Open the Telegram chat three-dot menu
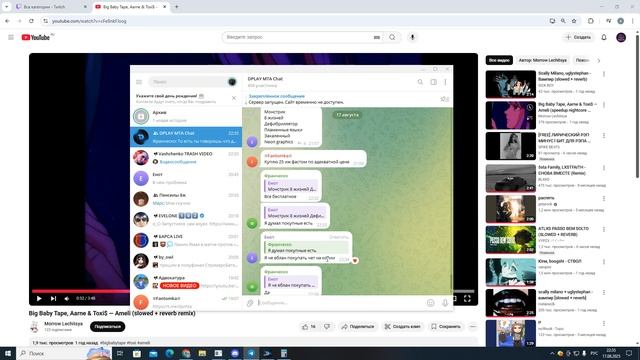Viewport: 640px width, 360px height. [x=445, y=82]
